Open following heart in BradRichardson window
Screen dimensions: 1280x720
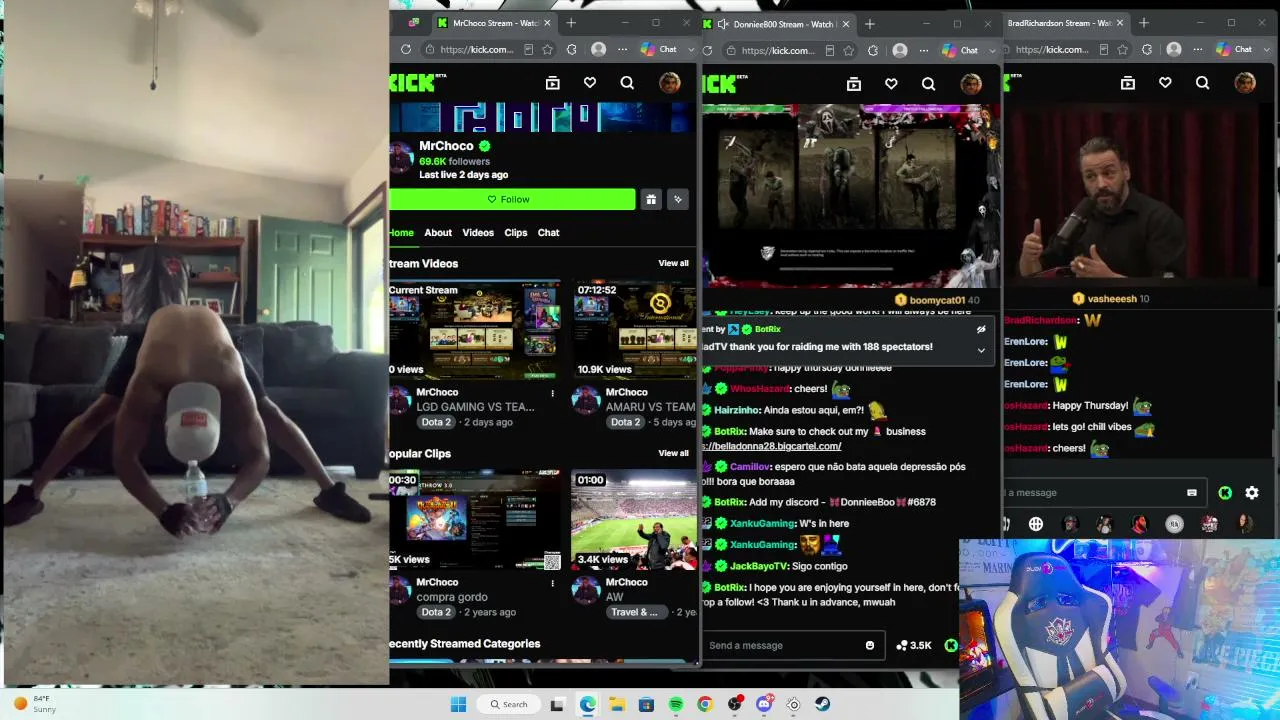pos(1165,84)
